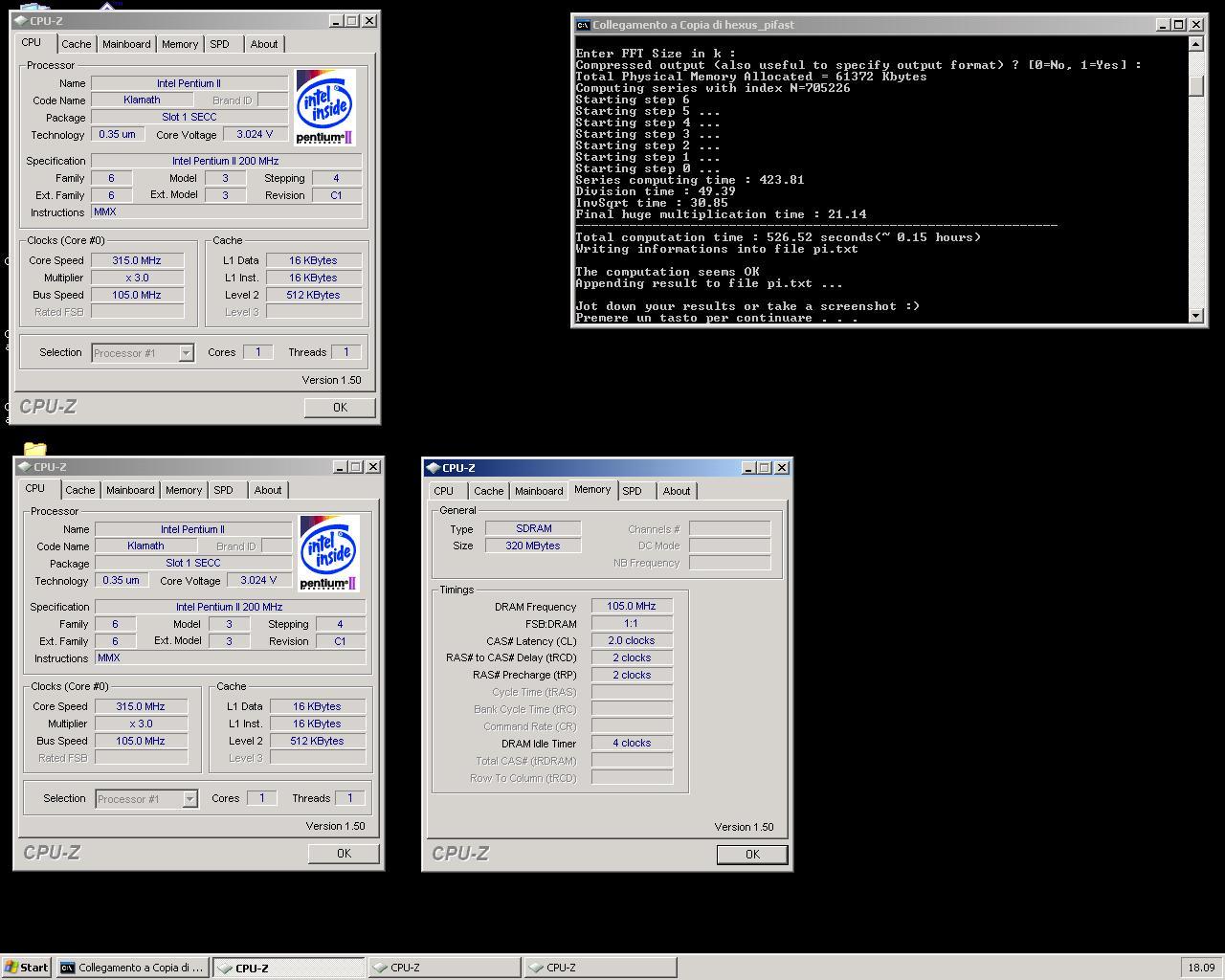Click Code Name Klamath in top CPU-Z window
1225x980 pixels.
pyautogui.click(x=142, y=100)
